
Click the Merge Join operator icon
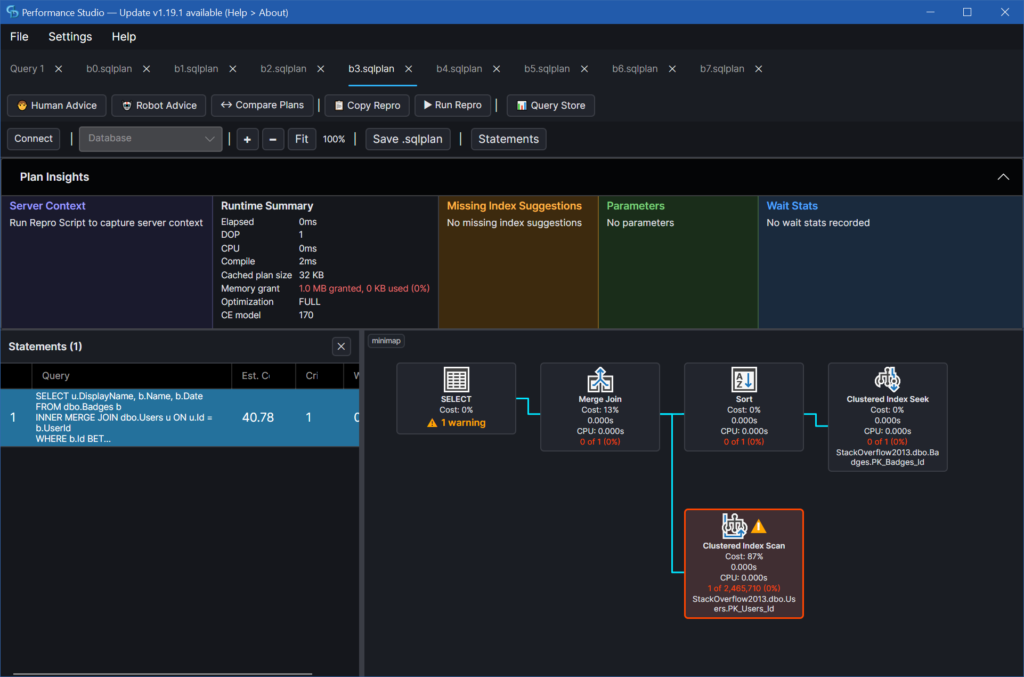point(600,379)
